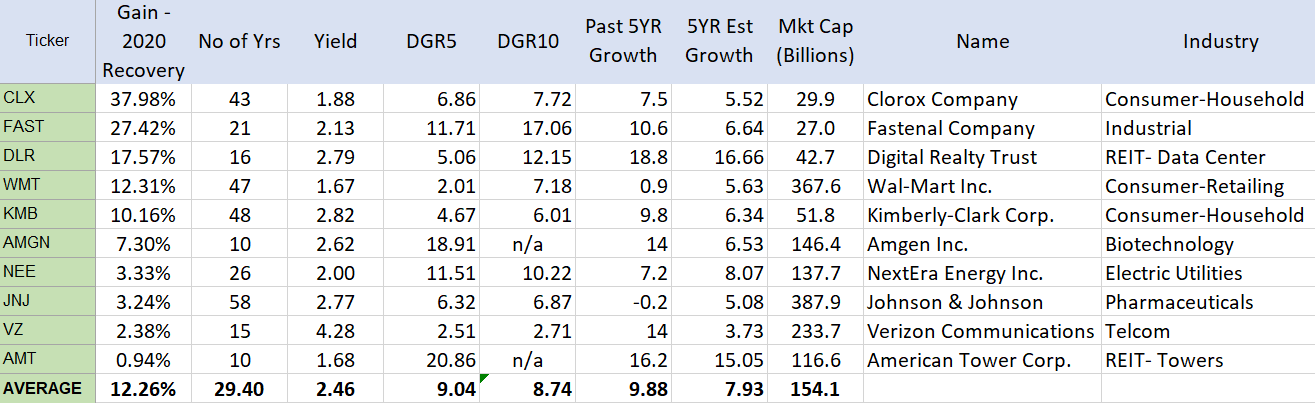
Task: Click the Yield column header
Action: click(335, 42)
